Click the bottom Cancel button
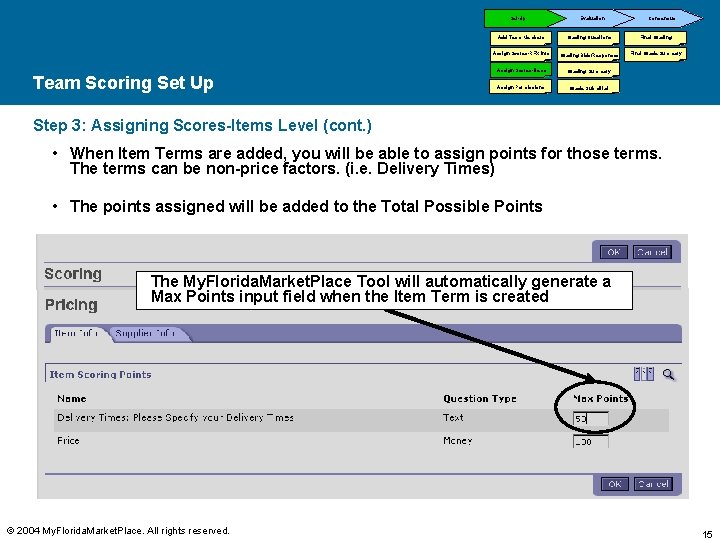The height and width of the screenshot is (540, 720). pyautogui.click(x=653, y=484)
